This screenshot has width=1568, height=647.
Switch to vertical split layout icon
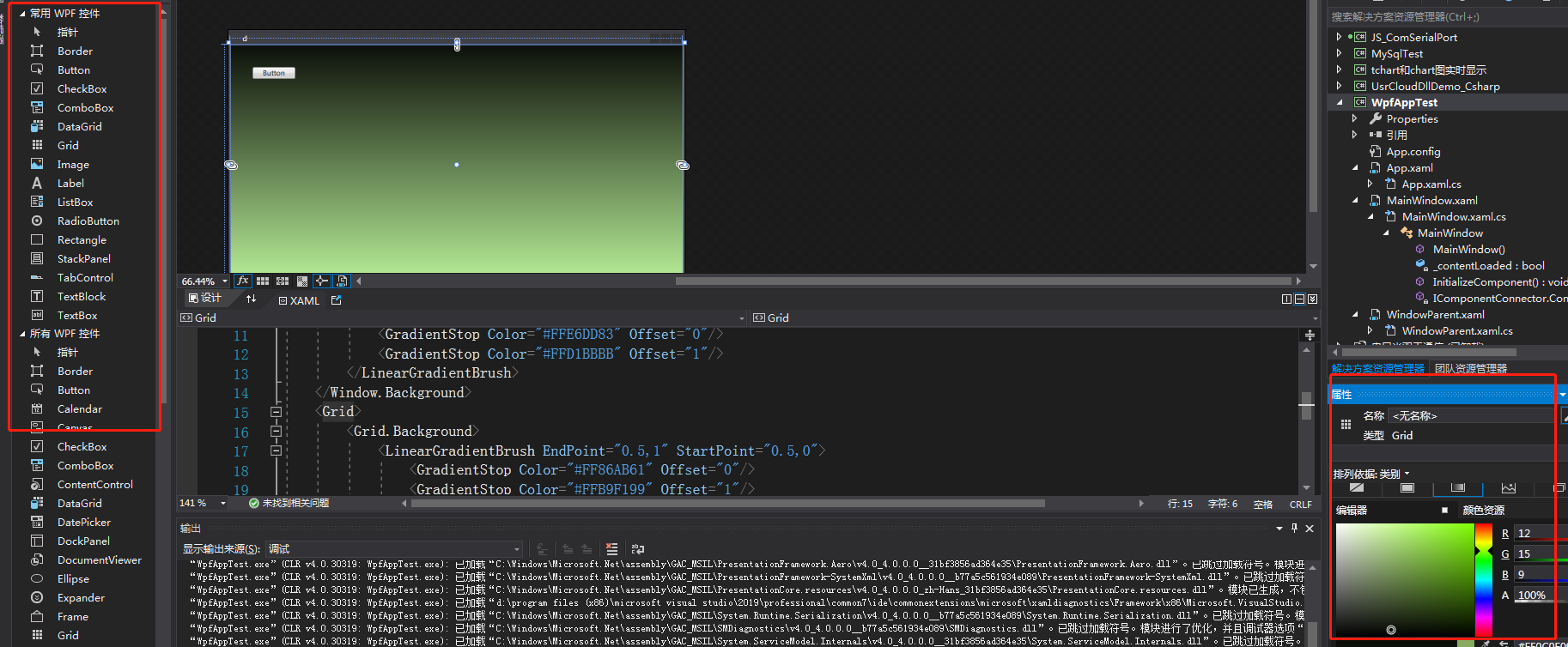[x=1286, y=299]
